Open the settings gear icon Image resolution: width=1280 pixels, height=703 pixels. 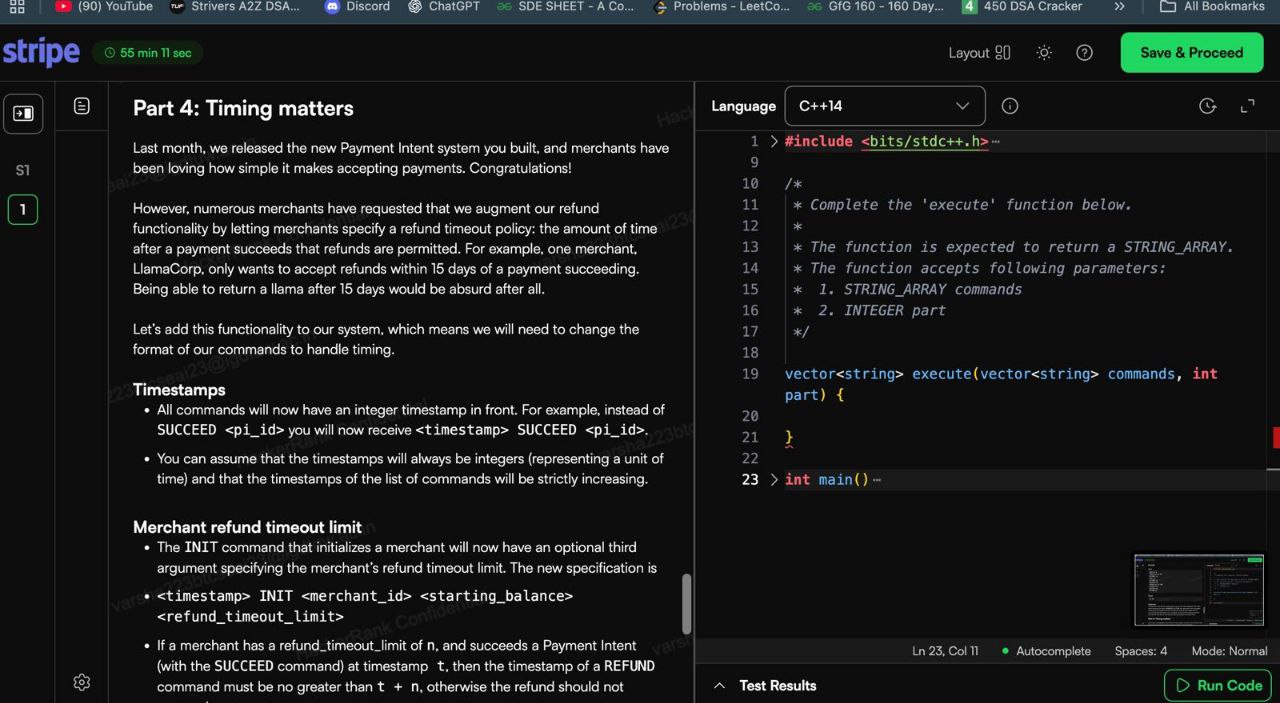[x=82, y=682]
